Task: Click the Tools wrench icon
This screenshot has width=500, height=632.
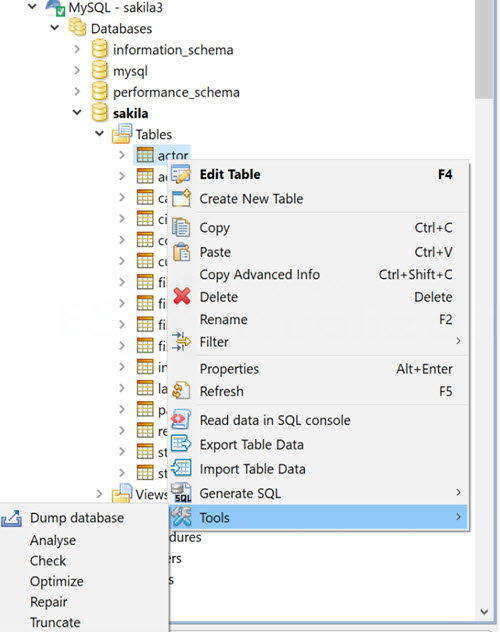Action: (181, 517)
